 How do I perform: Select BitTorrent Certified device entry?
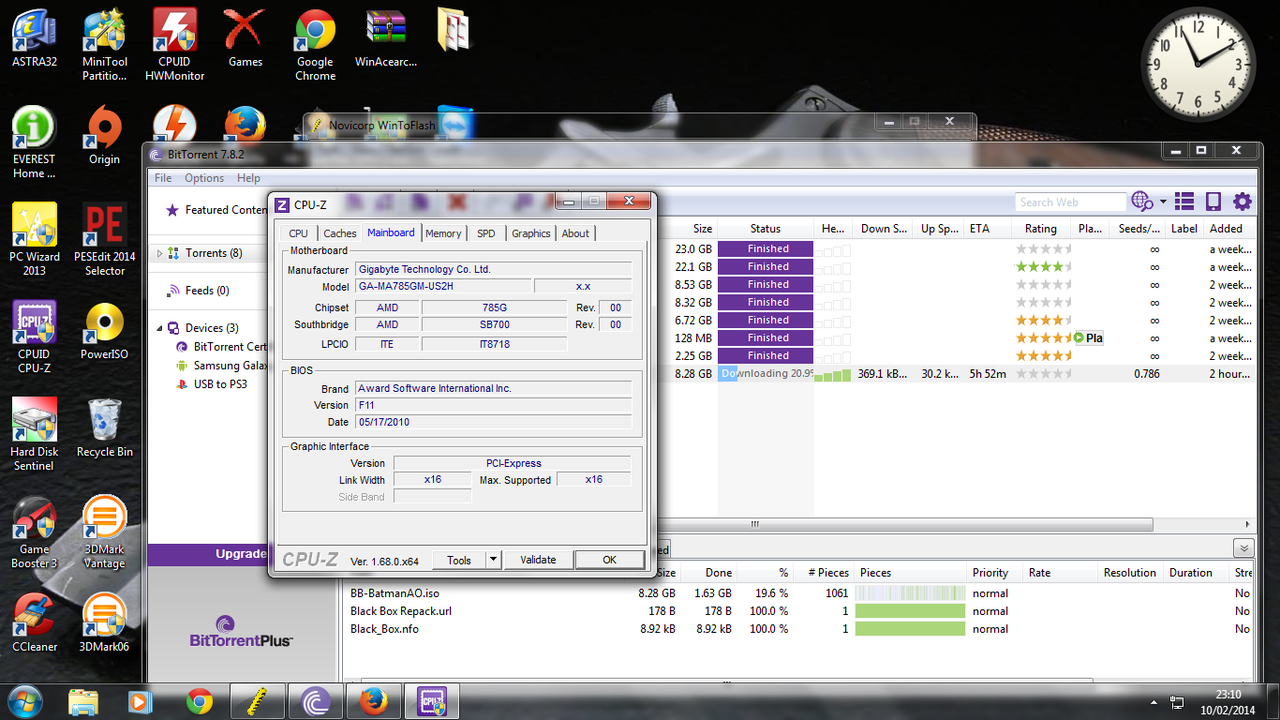click(222, 347)
